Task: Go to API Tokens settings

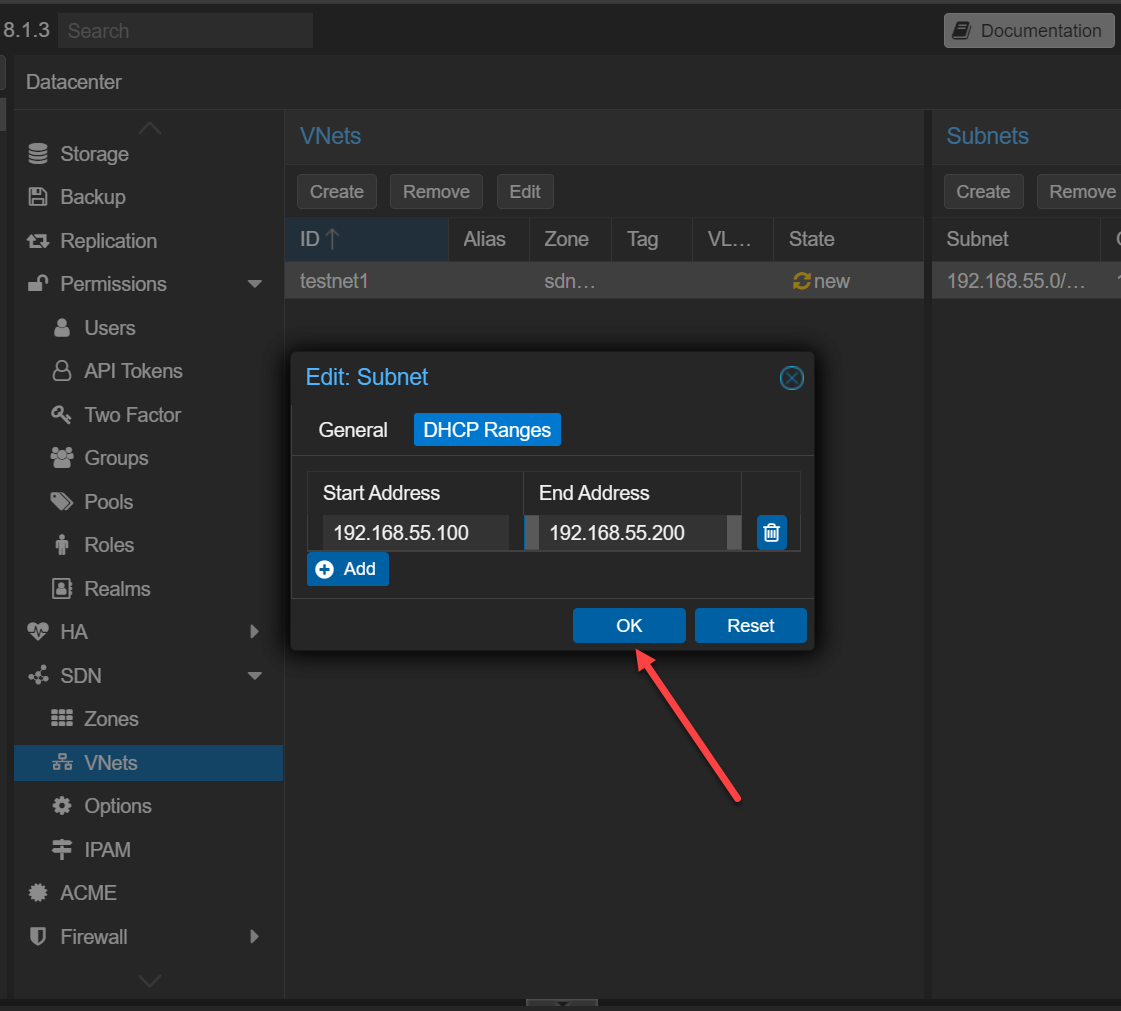Action: tap(133, 371)
